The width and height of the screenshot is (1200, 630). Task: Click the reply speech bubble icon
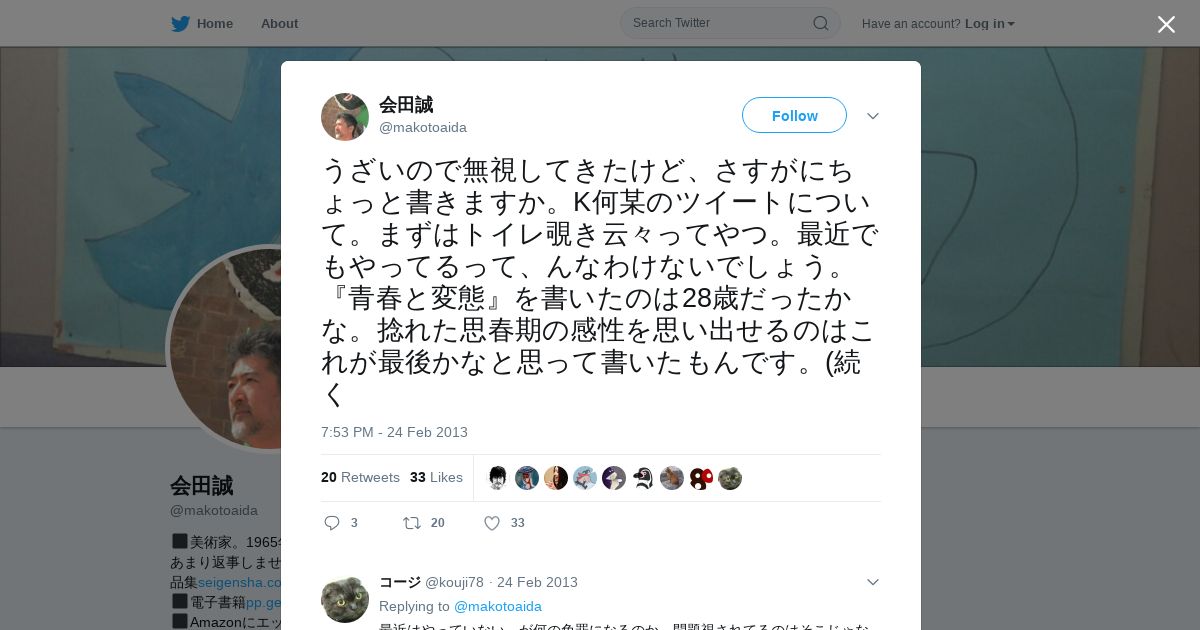[x=333, y=522]
